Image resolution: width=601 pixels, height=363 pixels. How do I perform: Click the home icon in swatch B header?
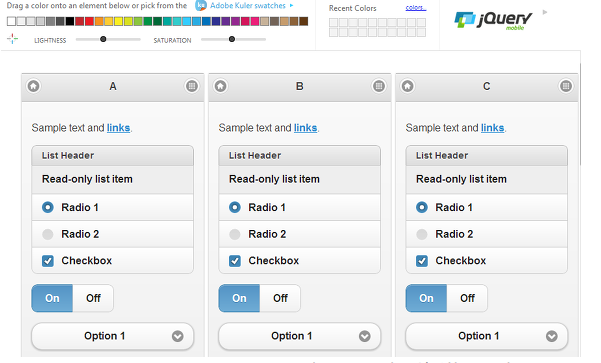[x=220, y=86]
